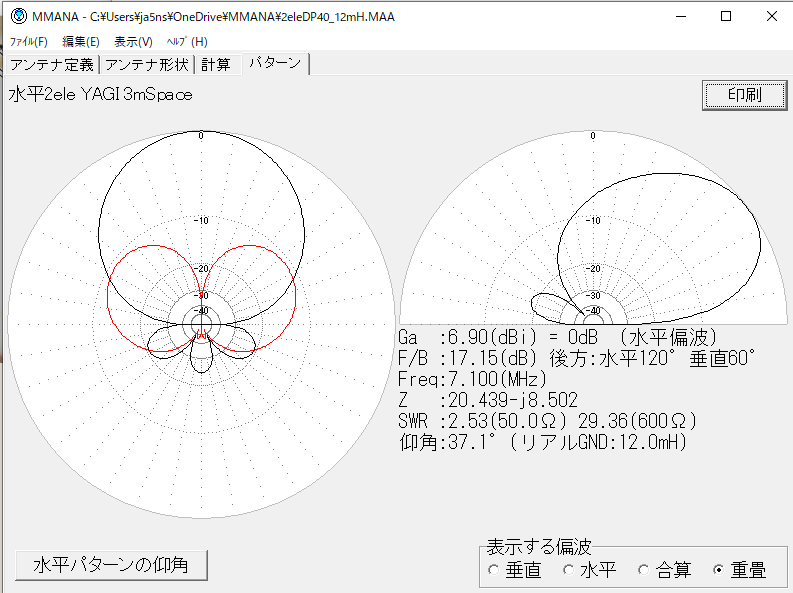Click the F/B :17.15(dB) result line
The height and width of the screenshot is (593, 793).
(577, 358)
